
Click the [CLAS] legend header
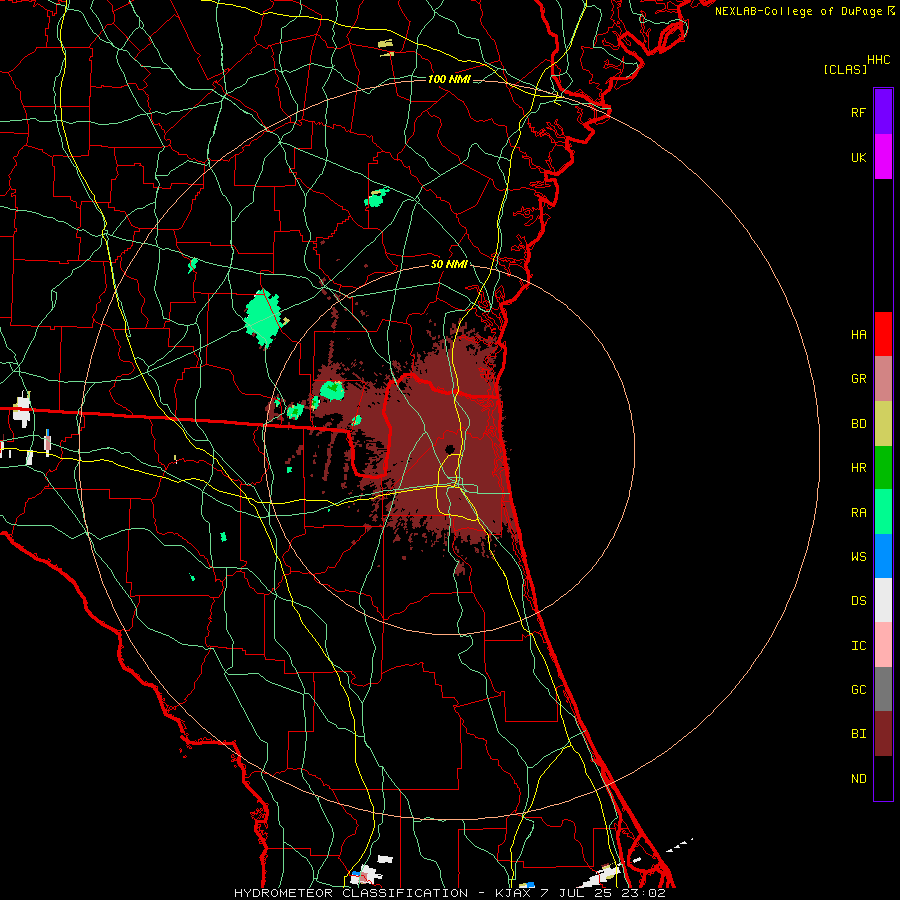pyautogui.click(x=845, y=69)
